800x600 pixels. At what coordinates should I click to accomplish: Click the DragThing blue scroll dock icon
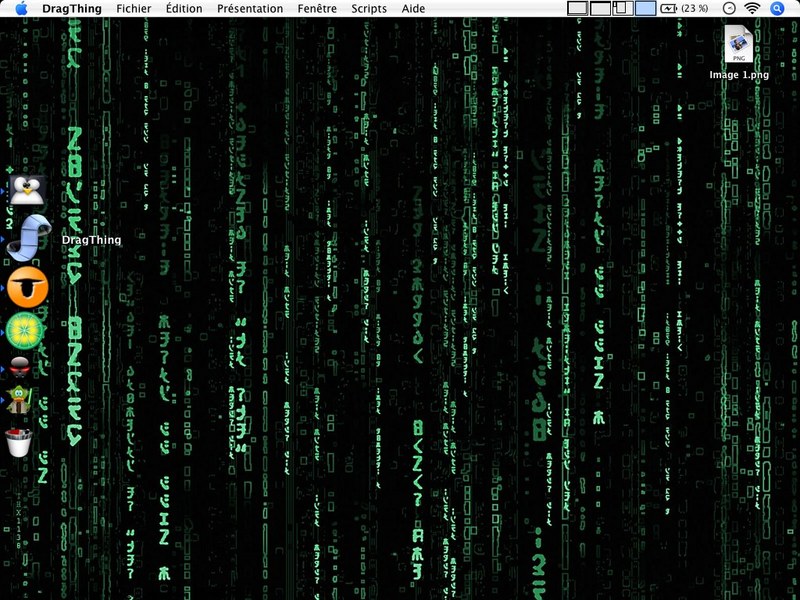(x=30, y=238)
